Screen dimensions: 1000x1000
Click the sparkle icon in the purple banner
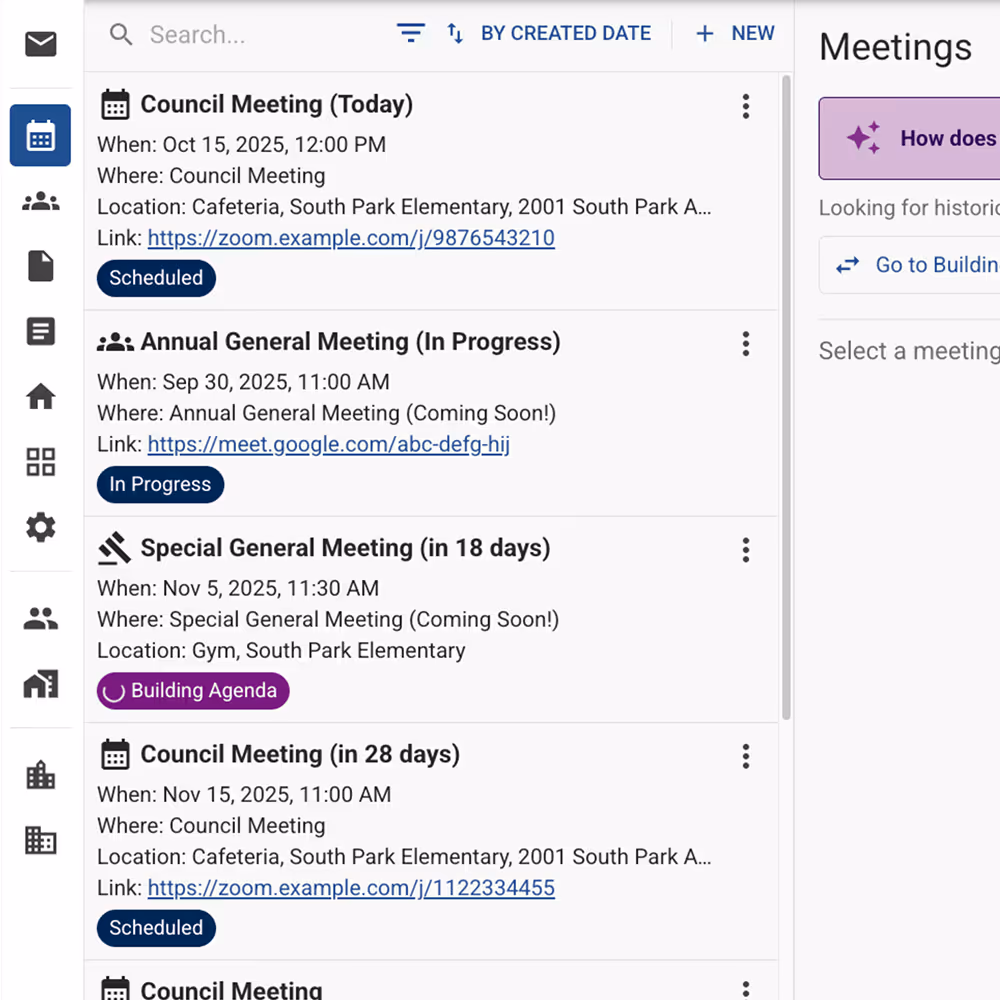tap(864, 137)
